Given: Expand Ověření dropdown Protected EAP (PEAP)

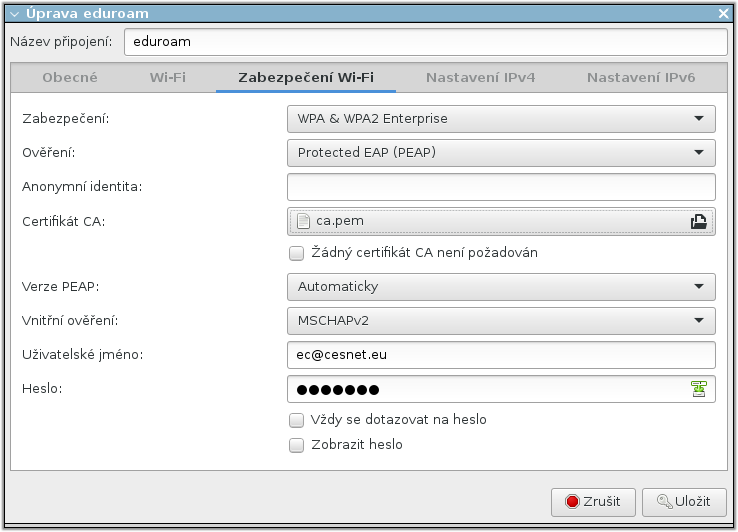Looking at the screenshot, I should click(x=501, y=153).
